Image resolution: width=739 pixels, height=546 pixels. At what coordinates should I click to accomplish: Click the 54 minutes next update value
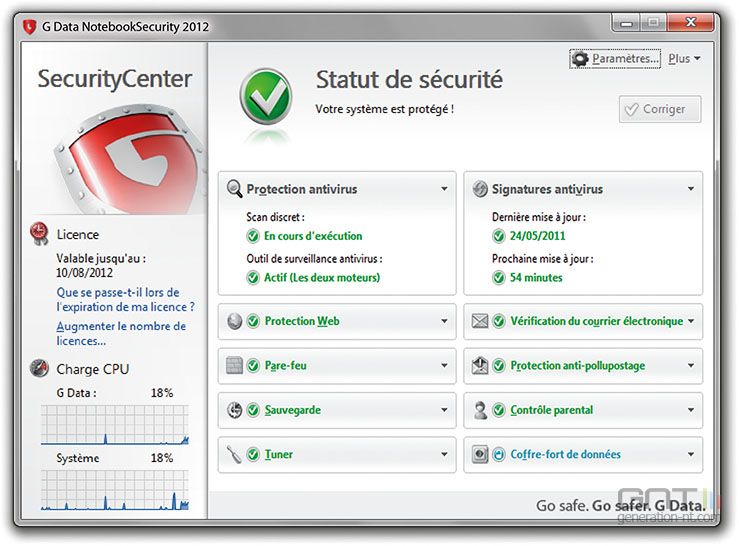(x=536, y=277)
